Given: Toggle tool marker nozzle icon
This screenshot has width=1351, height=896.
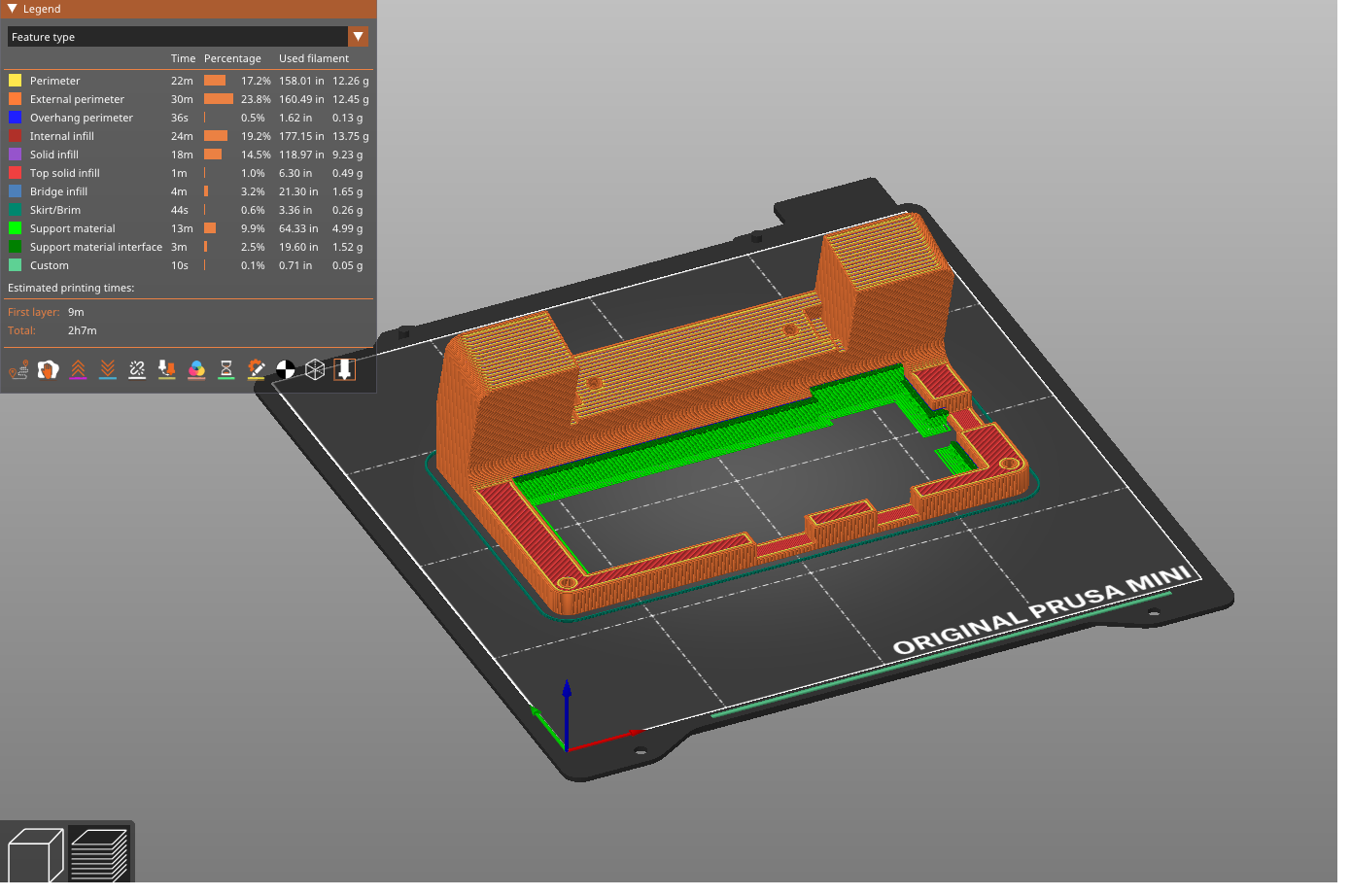Looking at the screenshot, I should click(345, 370).
